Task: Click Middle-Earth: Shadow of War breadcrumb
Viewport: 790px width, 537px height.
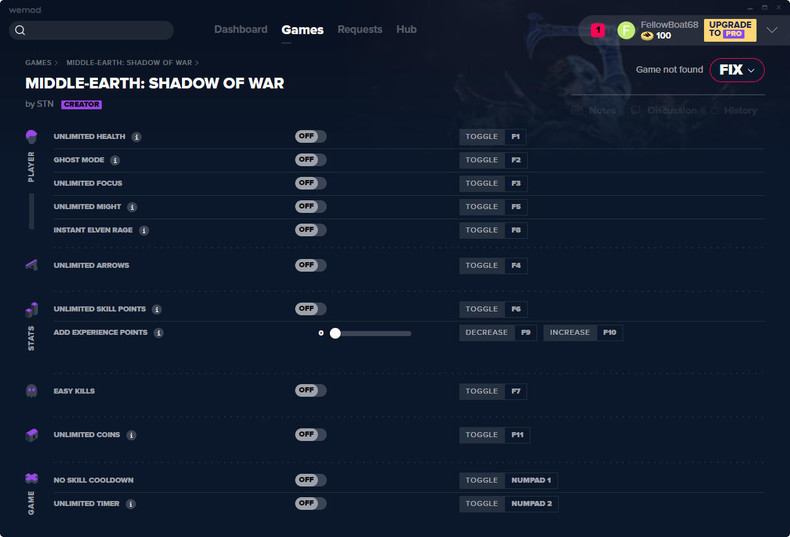Action: [x=129, y=63]
